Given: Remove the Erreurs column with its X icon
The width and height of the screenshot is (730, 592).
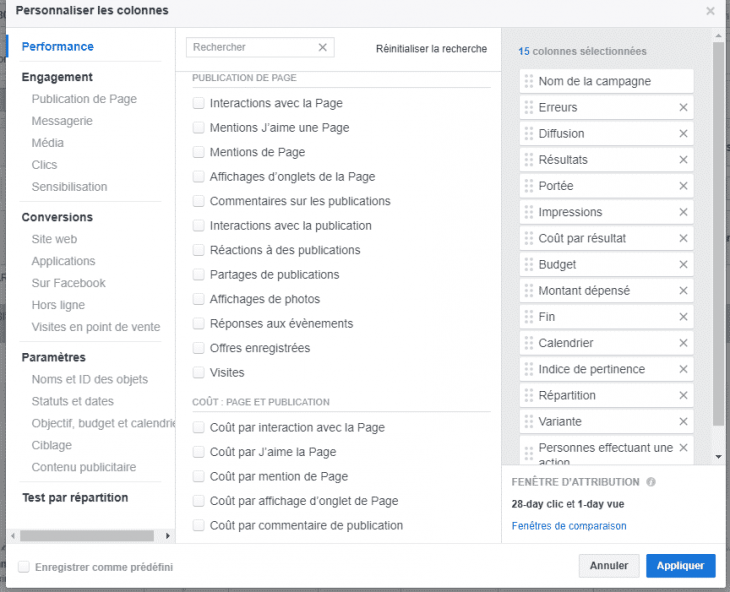Looking at the screenshot, I should tap(684, 108).
